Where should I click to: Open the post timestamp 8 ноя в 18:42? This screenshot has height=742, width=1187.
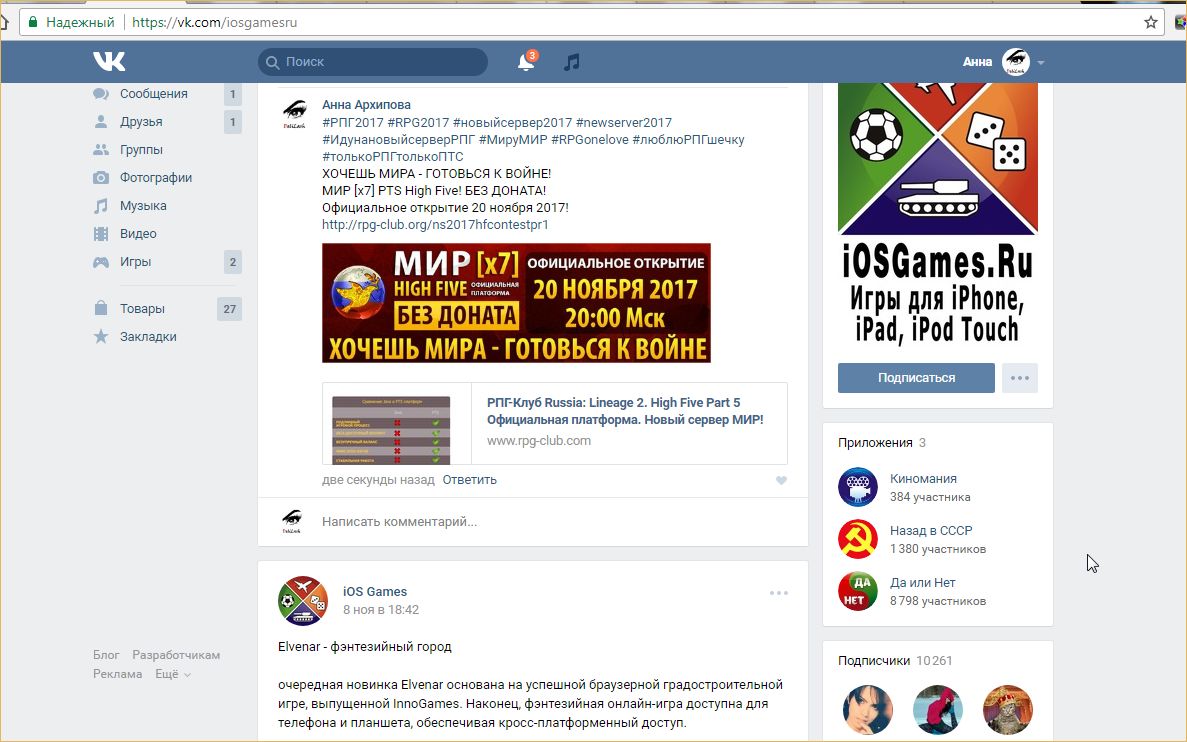coord(381,610)
